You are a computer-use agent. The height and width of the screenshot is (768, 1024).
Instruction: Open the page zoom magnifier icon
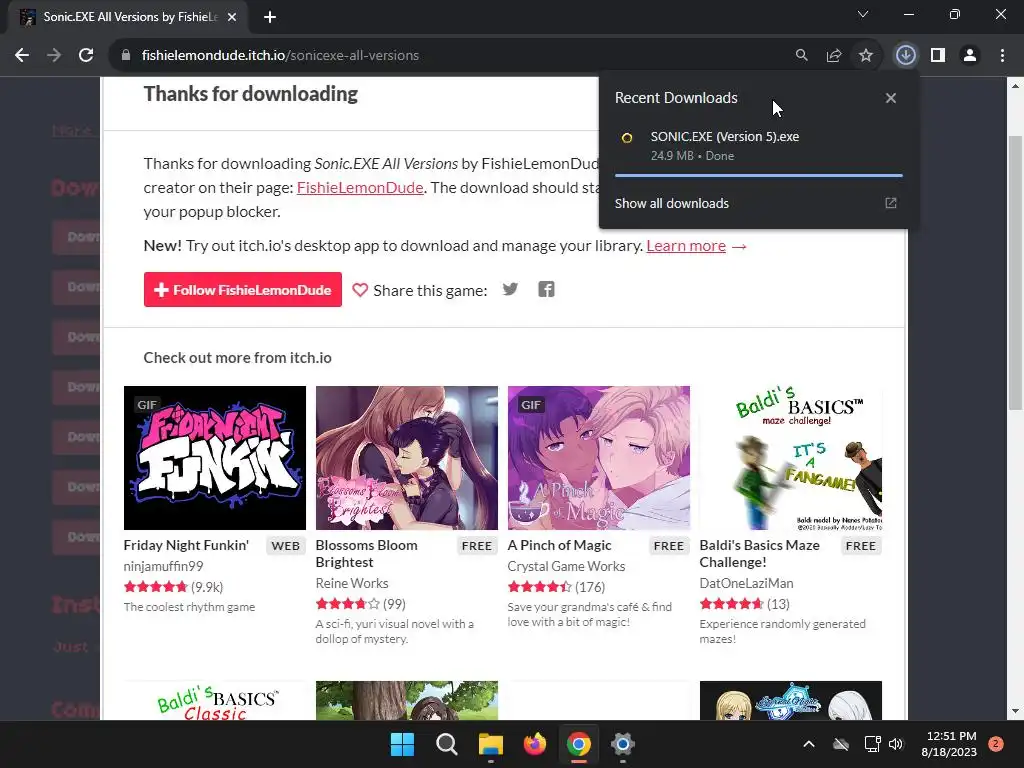pyautogui.click(x=801, y=56)
